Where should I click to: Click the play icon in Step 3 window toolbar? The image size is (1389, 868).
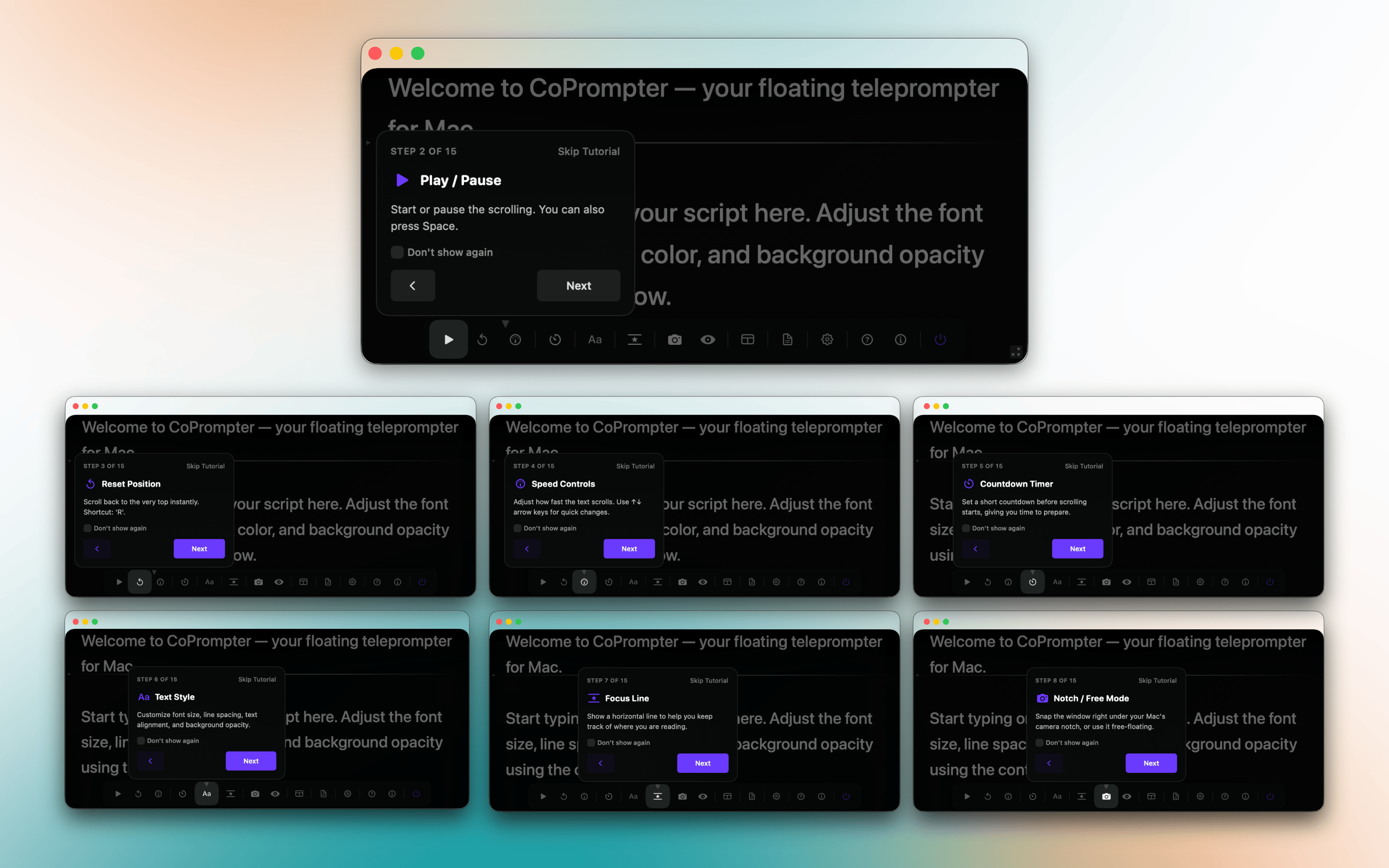[x=119, y=582]
